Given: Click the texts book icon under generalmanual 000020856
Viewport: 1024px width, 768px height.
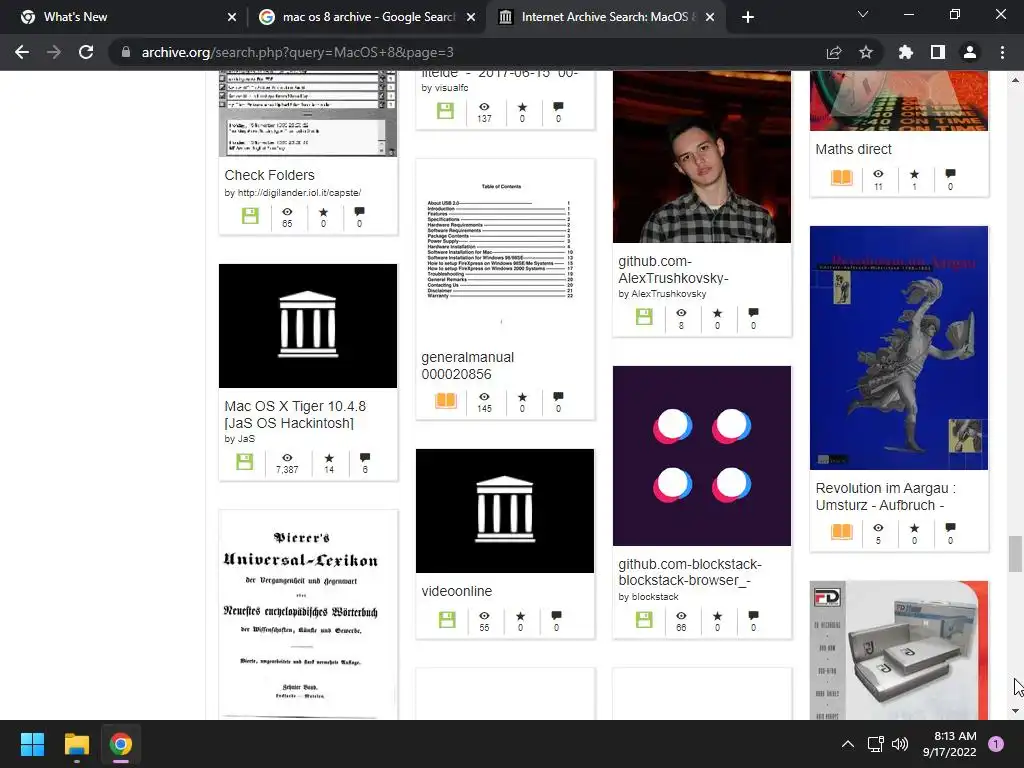Looking at the screenshot, I should tap(446, 400).
